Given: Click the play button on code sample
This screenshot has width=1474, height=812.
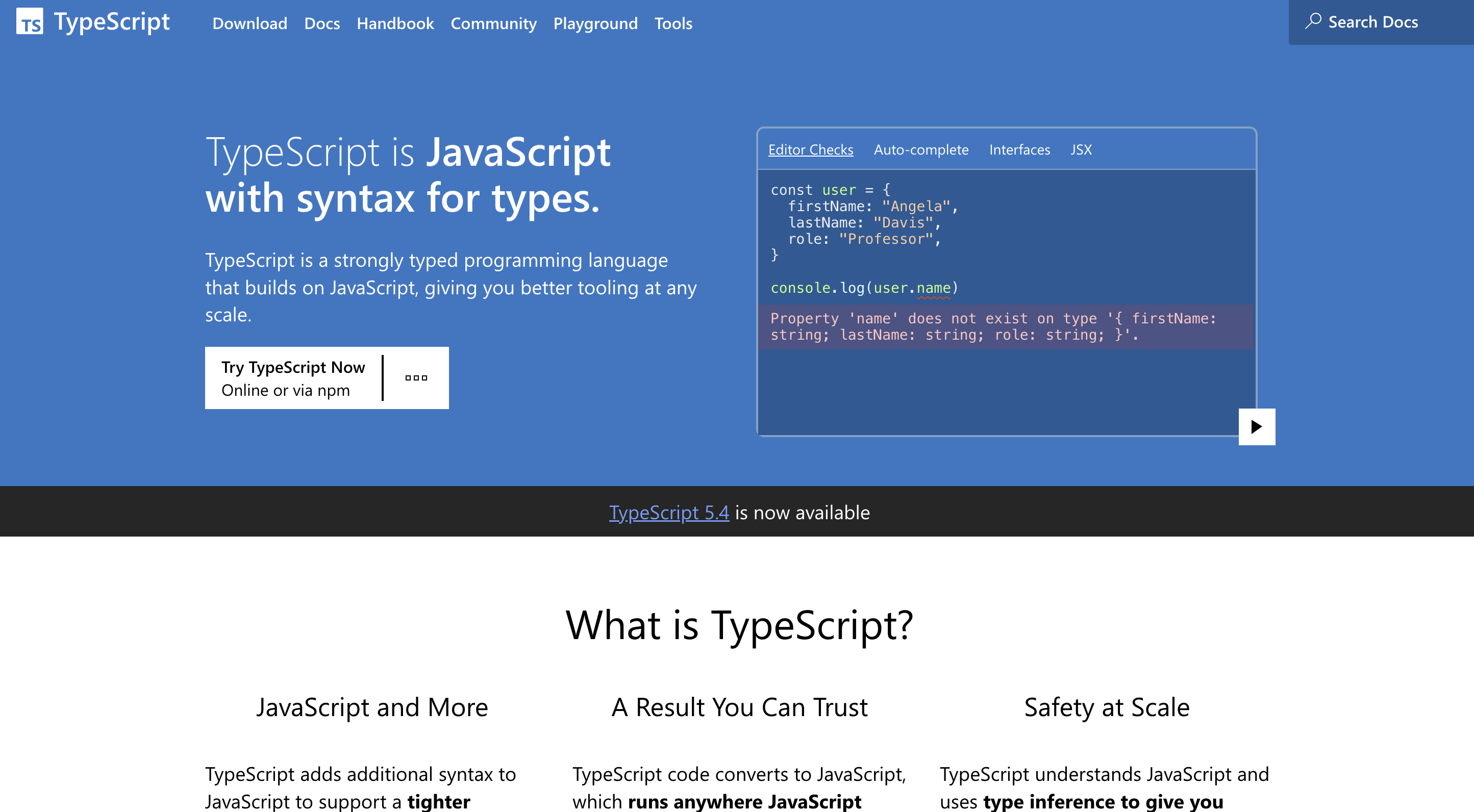Looking at the screenshot, I should click(x=1257, y=426).
